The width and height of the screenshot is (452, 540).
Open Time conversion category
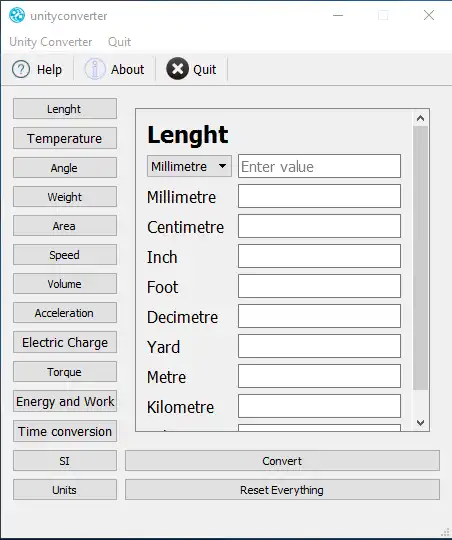[65, 431]
